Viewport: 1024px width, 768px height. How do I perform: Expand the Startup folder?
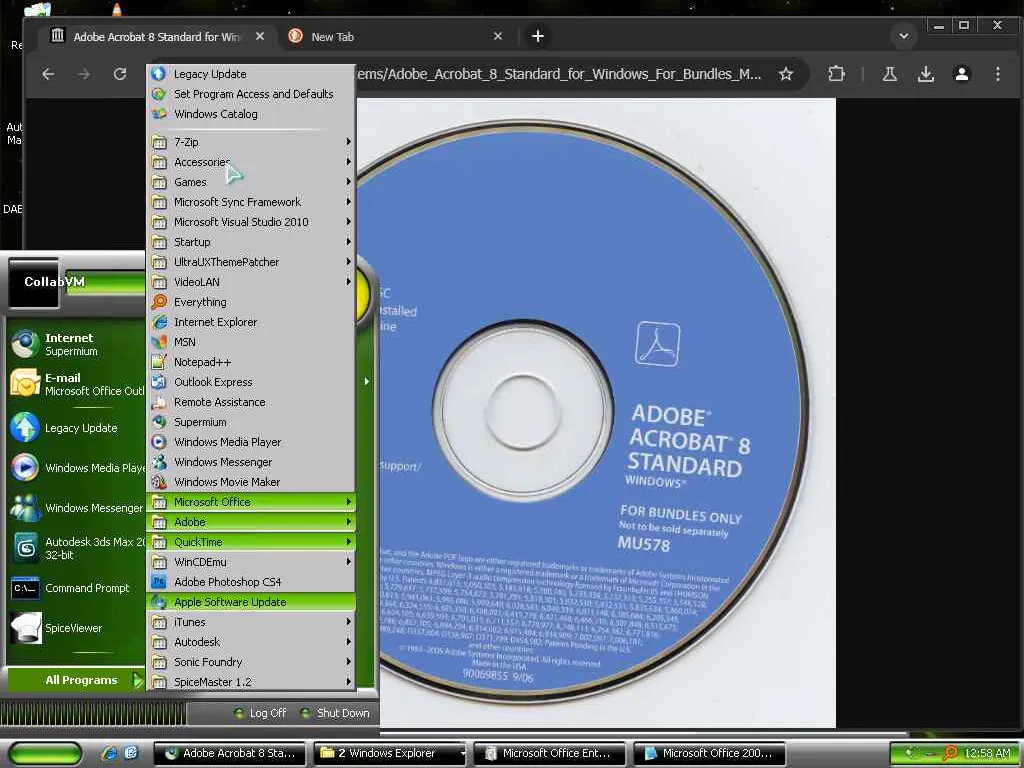pos(251,242)
